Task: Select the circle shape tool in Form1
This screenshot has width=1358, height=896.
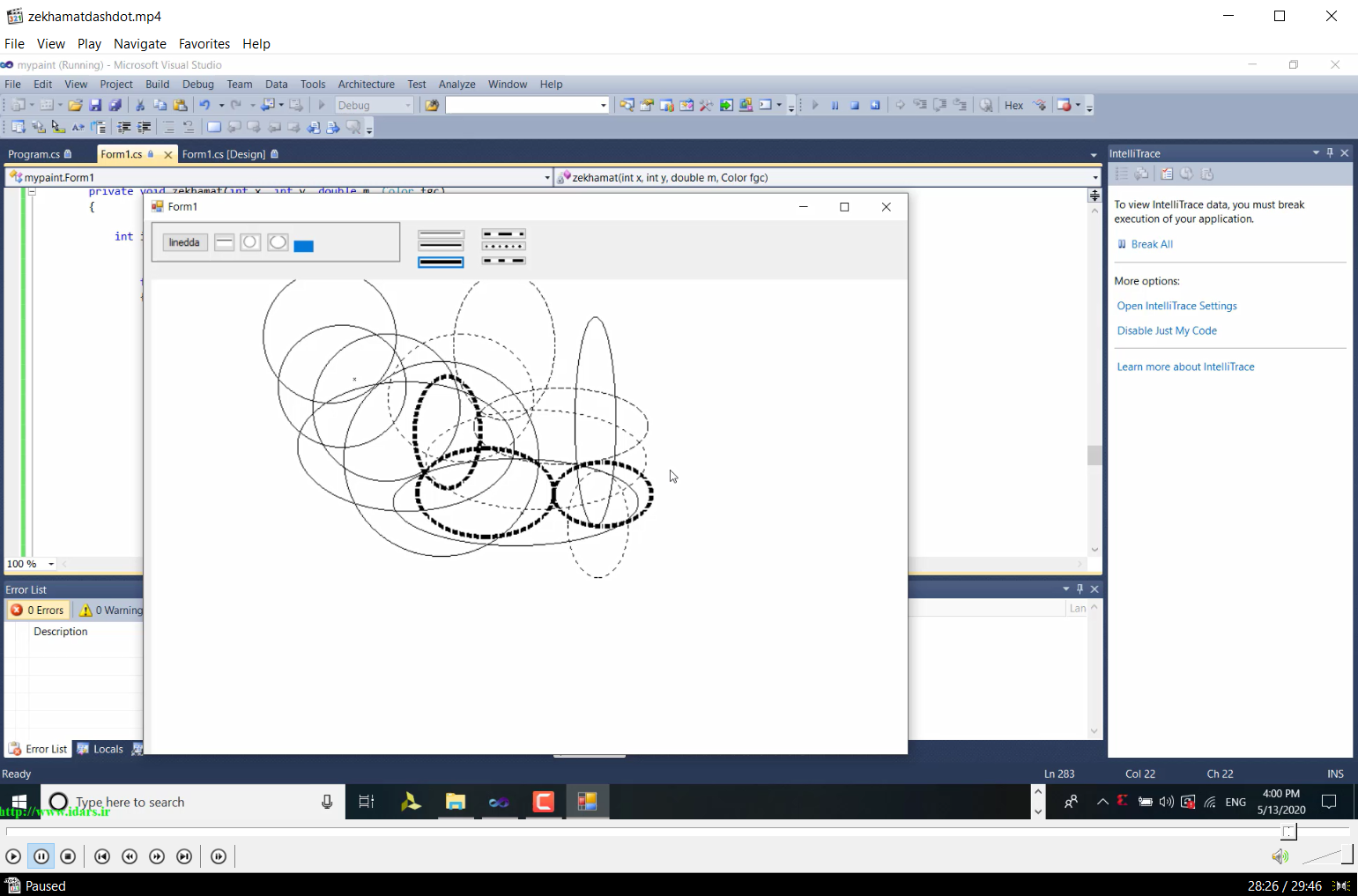Action: [250, 242]
